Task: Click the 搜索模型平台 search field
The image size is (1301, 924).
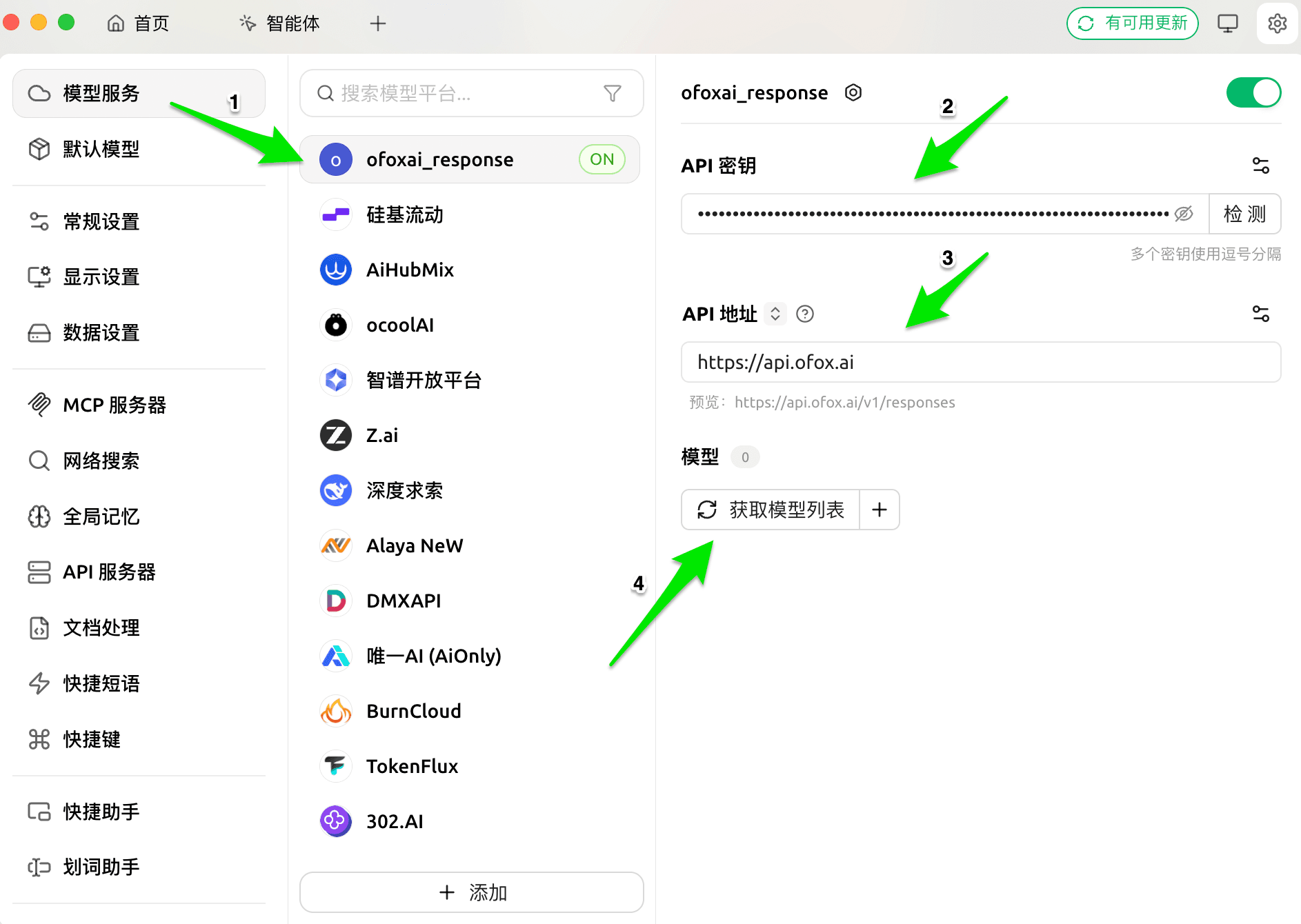Action: point(472,93)
